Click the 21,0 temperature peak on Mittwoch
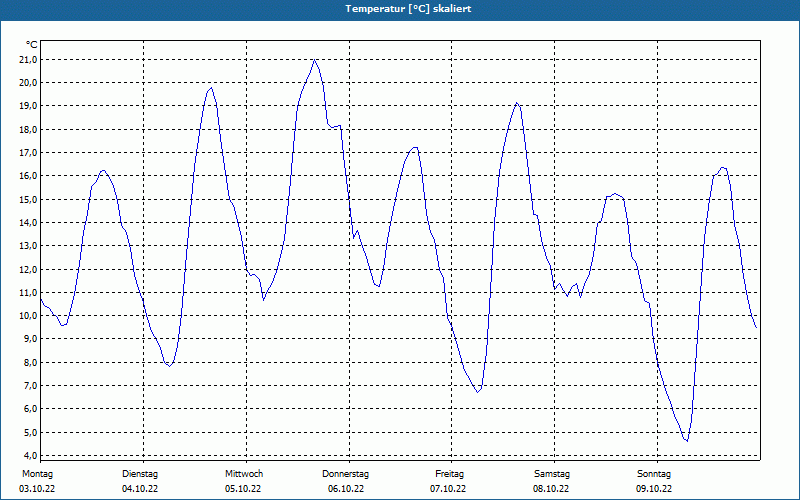The height and width of the screenshot is (500, 800). pyautogui.click(x=315, y=60)
